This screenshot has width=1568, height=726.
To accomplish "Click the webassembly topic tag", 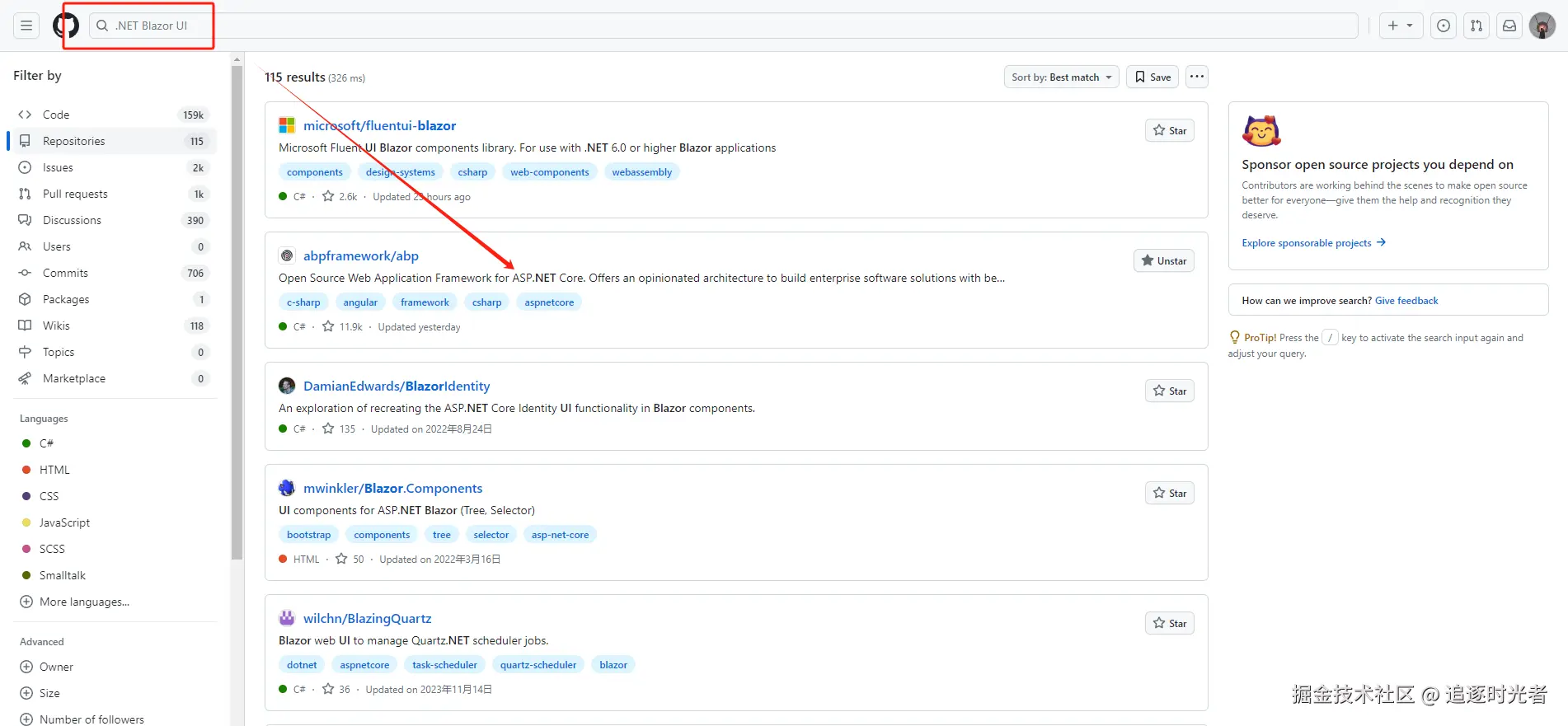I will click(x=642, y=172).
